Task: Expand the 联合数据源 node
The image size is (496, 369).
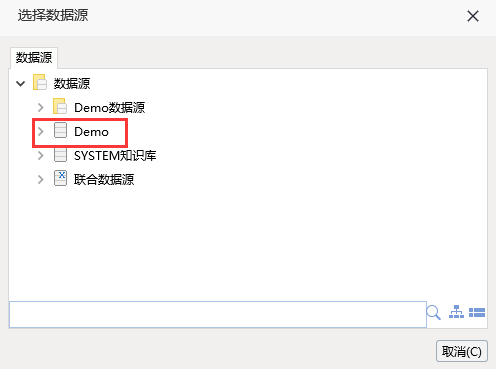Action: 41,179
